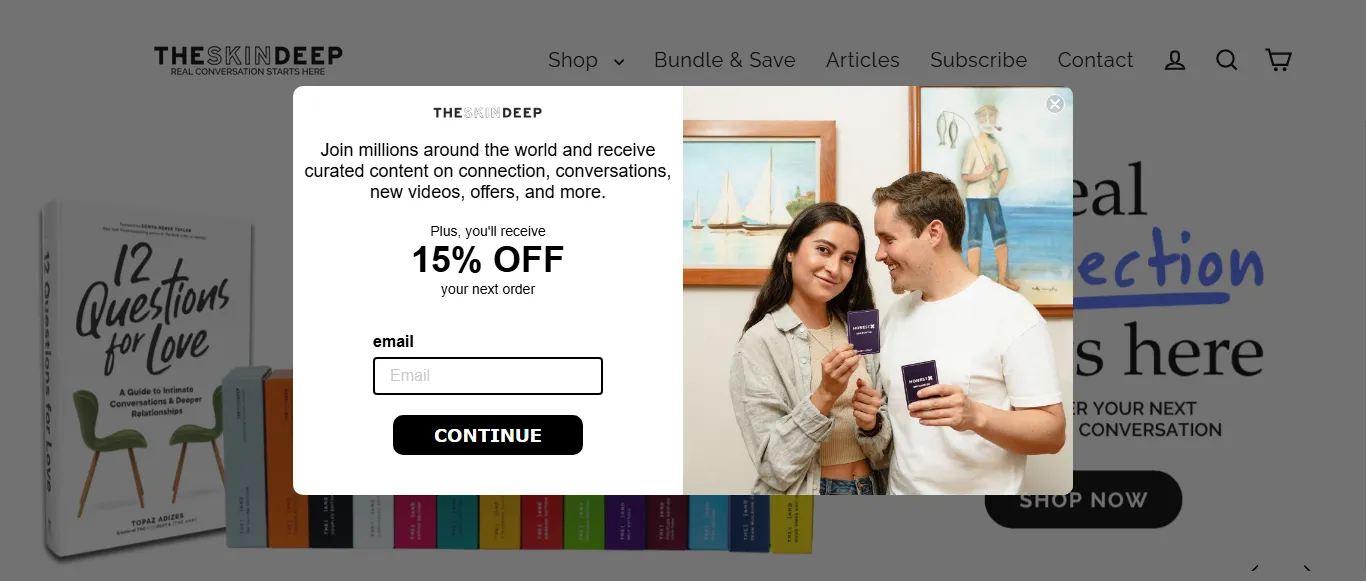Image resolution: width=1366 pixels, height=581 pixels.
Task: Click the couple holding cards photo
Action: [878, 290]
